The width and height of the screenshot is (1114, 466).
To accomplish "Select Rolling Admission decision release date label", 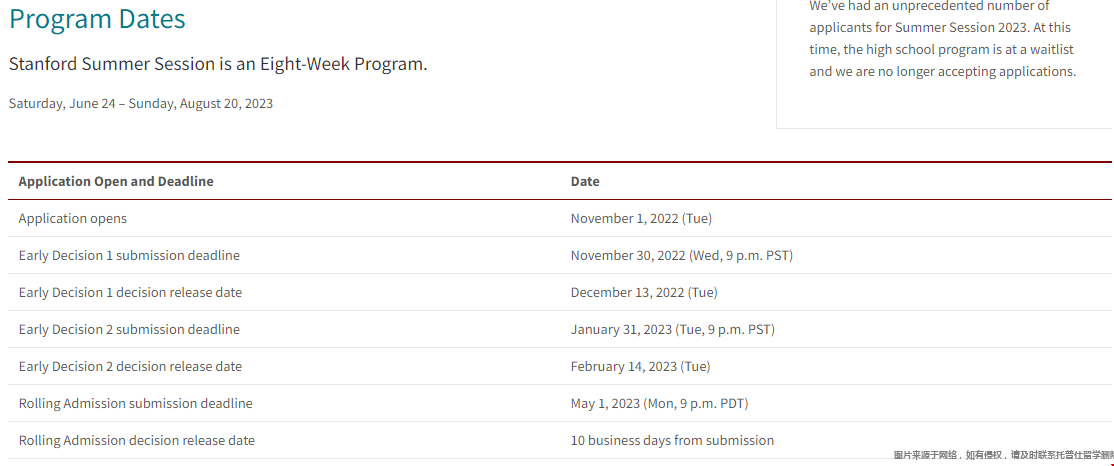I will 136,440.
